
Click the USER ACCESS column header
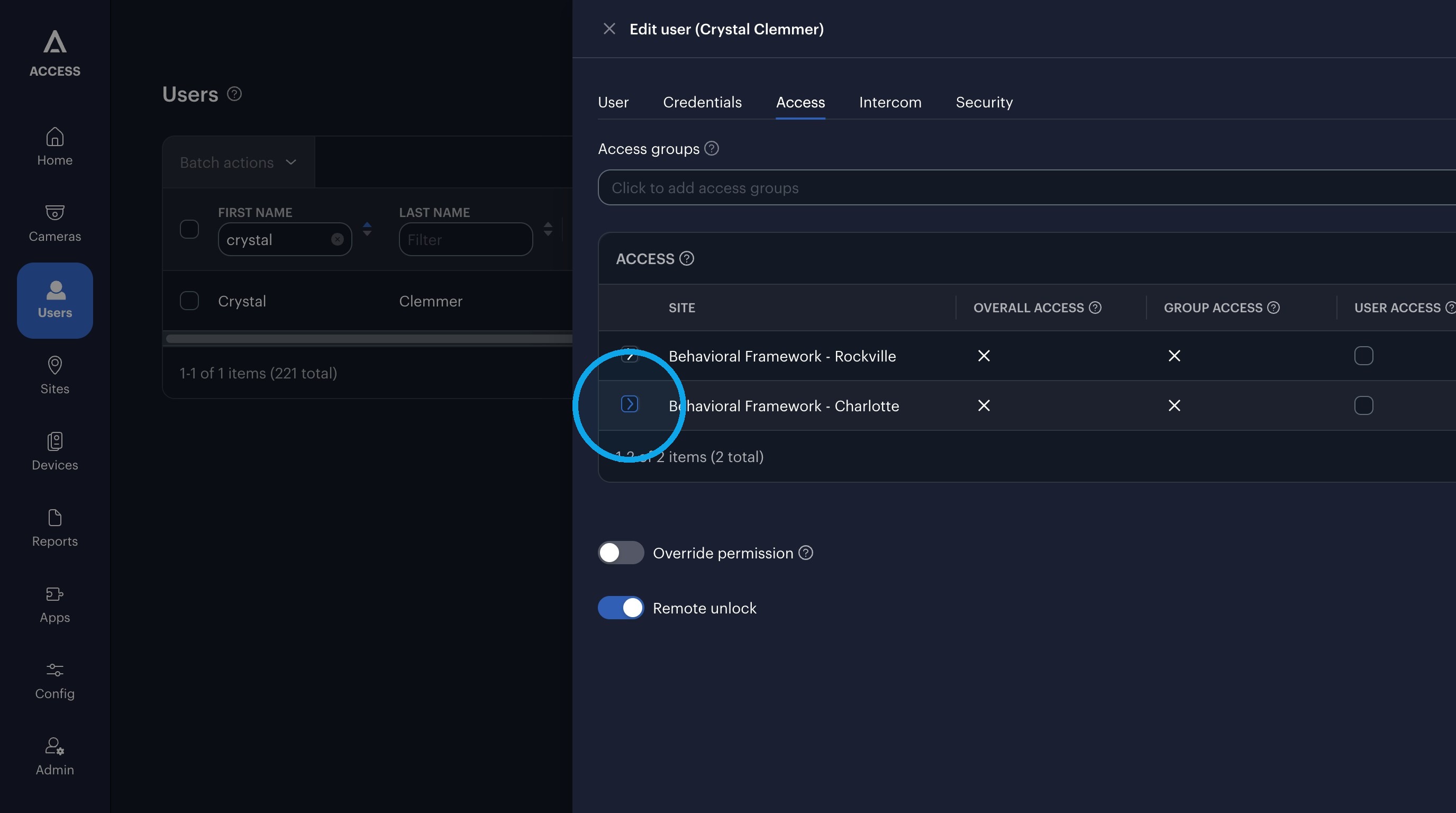tap(1397, 308)
